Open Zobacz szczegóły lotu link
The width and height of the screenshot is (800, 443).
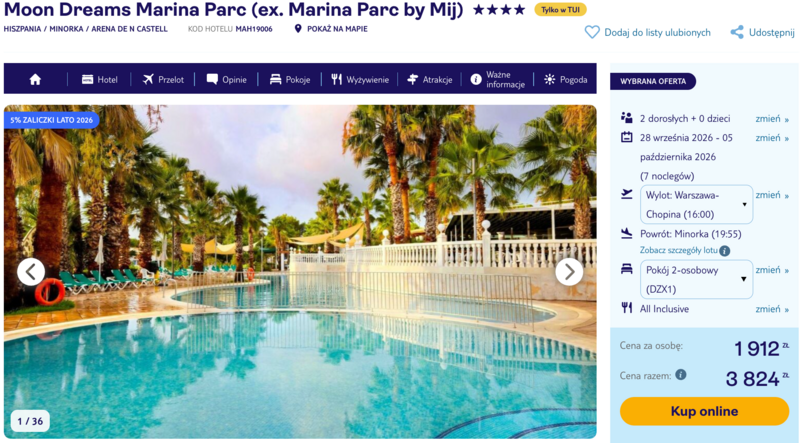679,251
